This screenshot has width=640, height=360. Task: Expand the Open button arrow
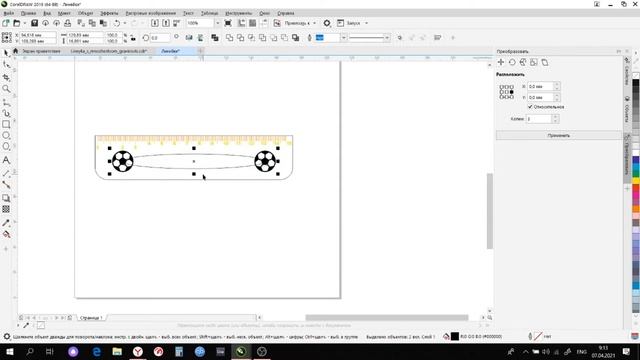point(24,23)
